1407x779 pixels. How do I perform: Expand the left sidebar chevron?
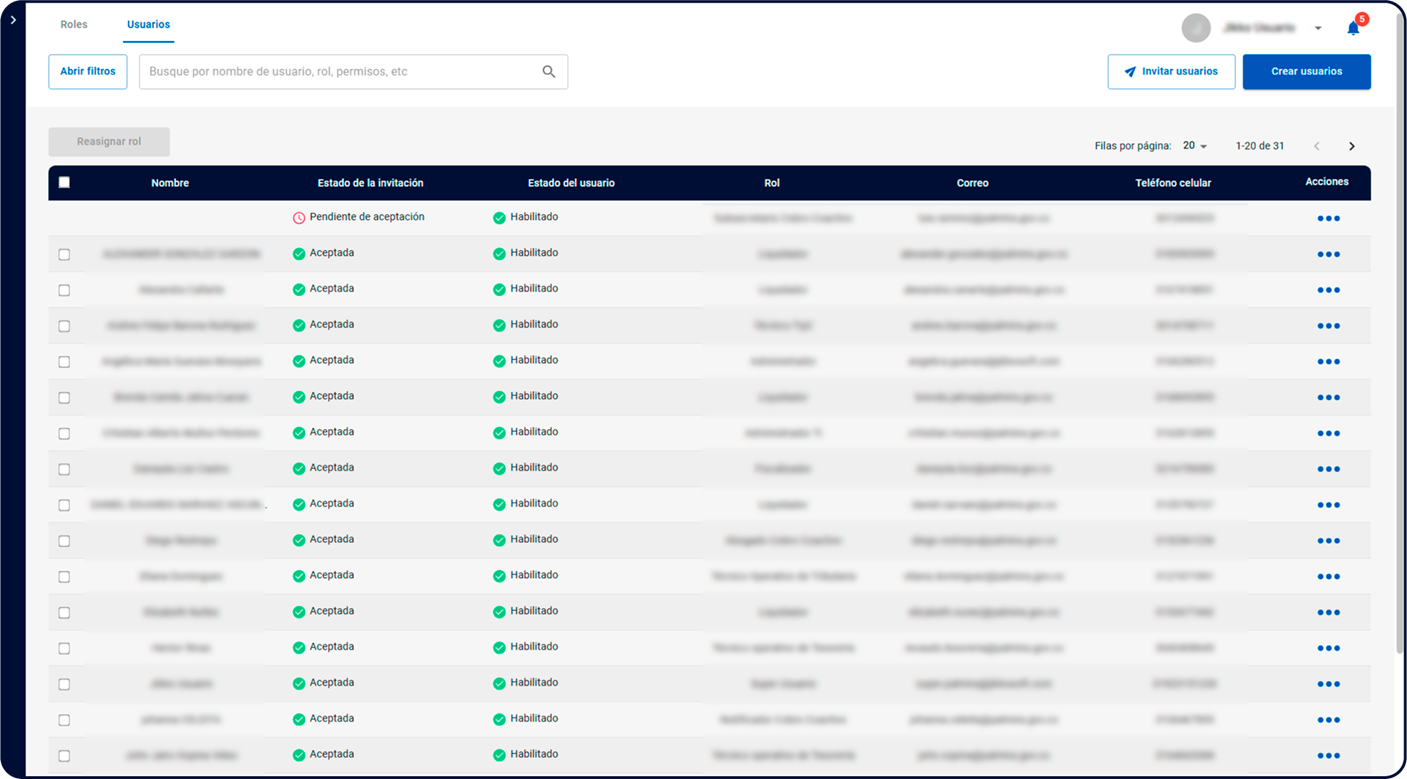[x=12, y=20]
